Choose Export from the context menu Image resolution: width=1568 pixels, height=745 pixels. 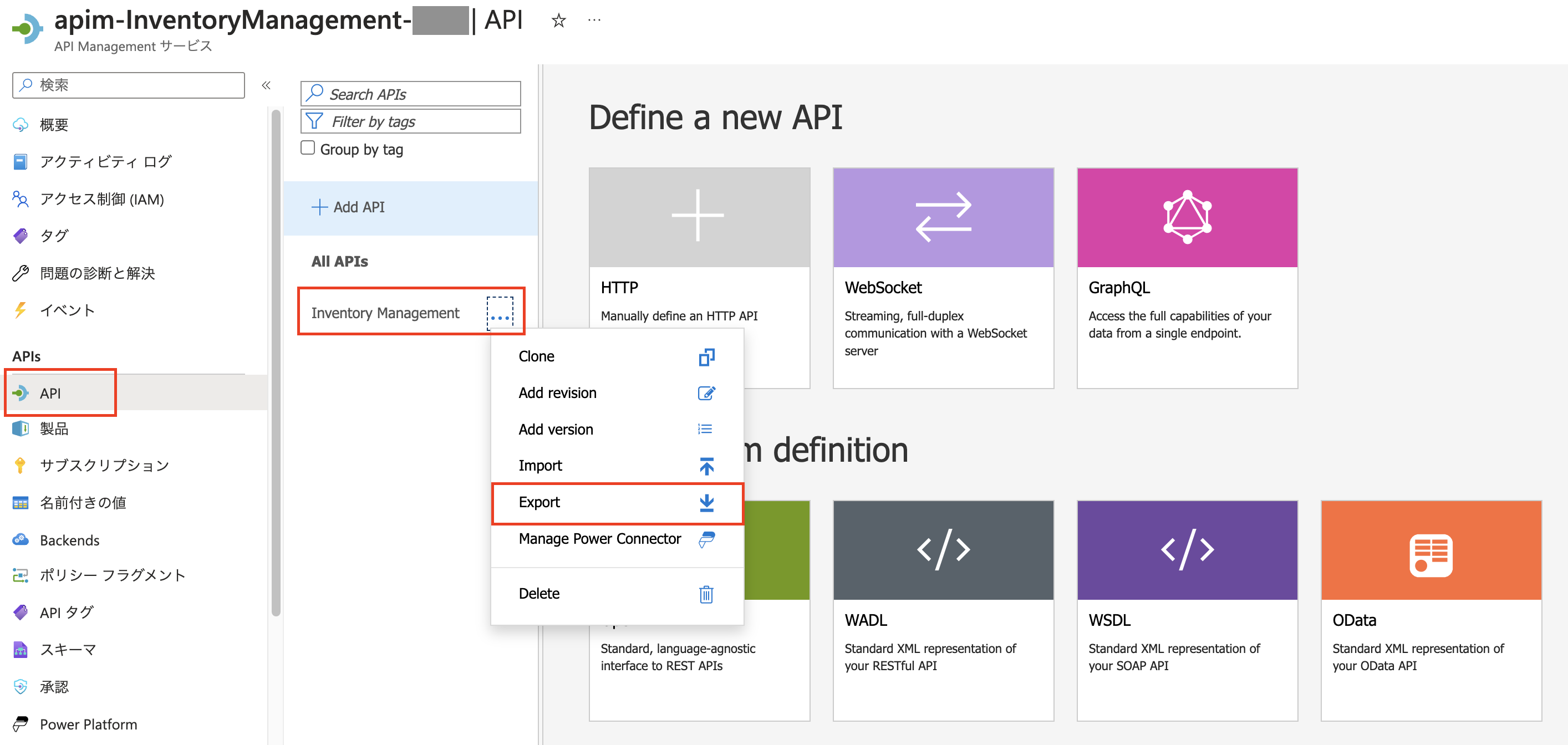539,502
